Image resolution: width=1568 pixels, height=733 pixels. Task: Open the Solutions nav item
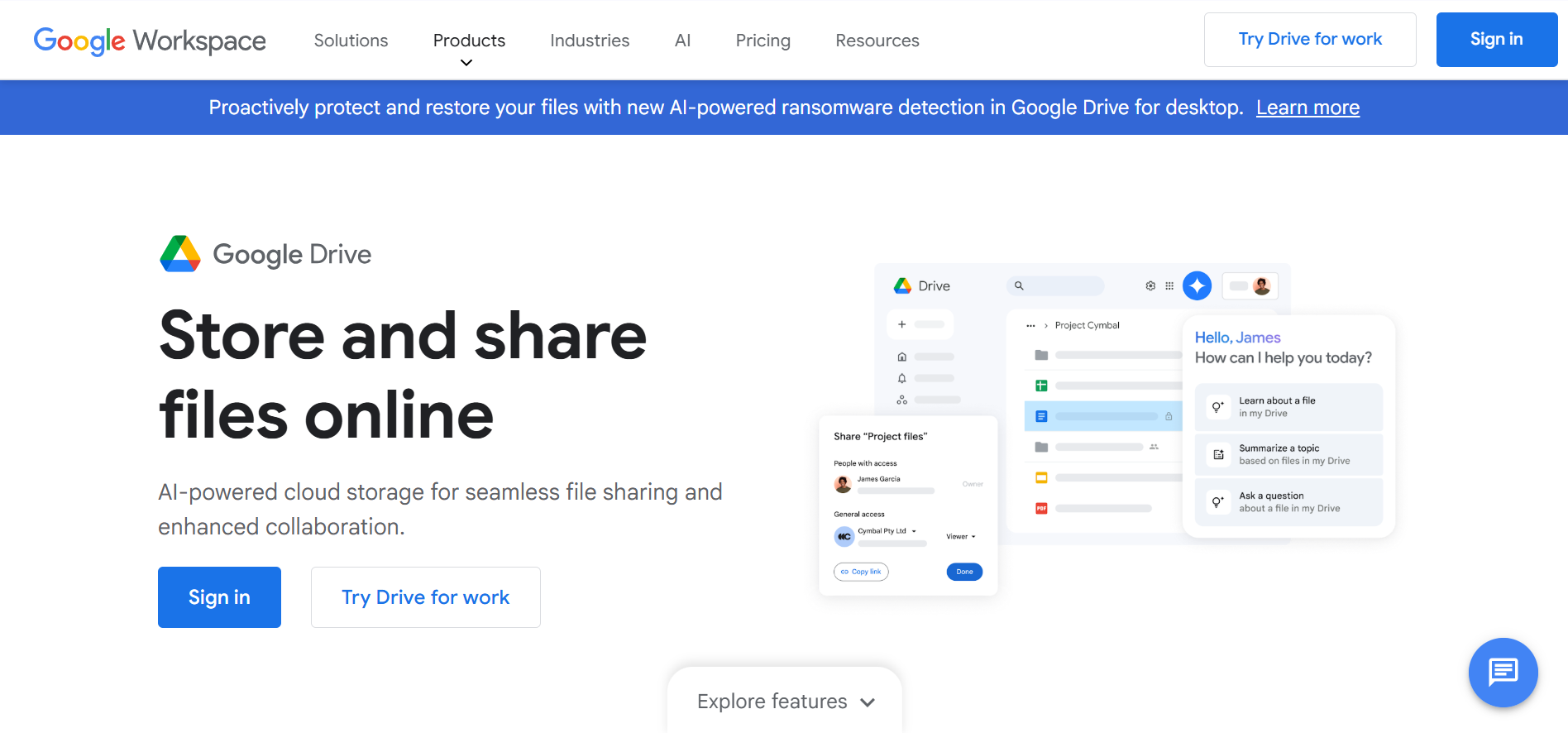[351, 41]
